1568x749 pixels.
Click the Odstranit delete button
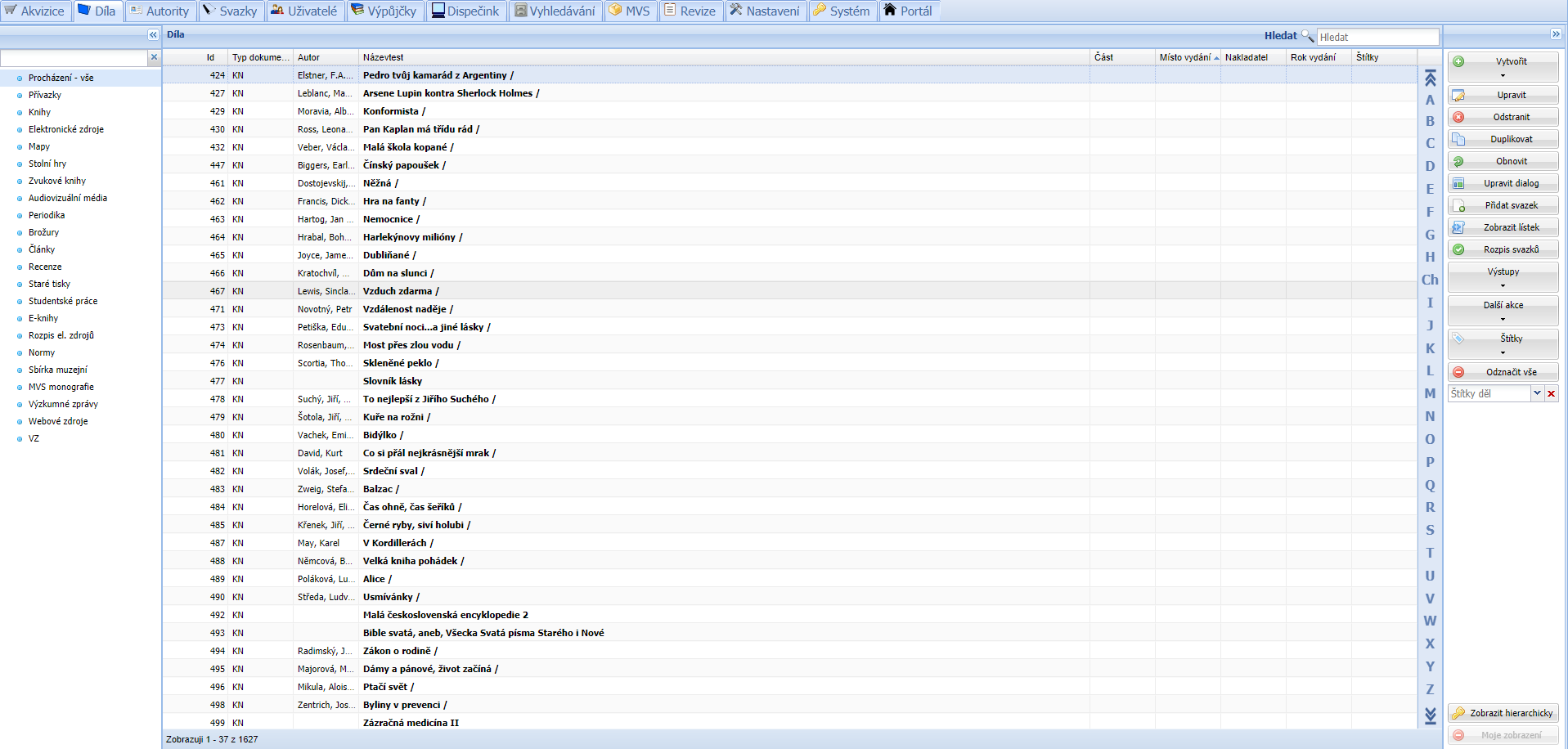click(x=1503, y=117)
